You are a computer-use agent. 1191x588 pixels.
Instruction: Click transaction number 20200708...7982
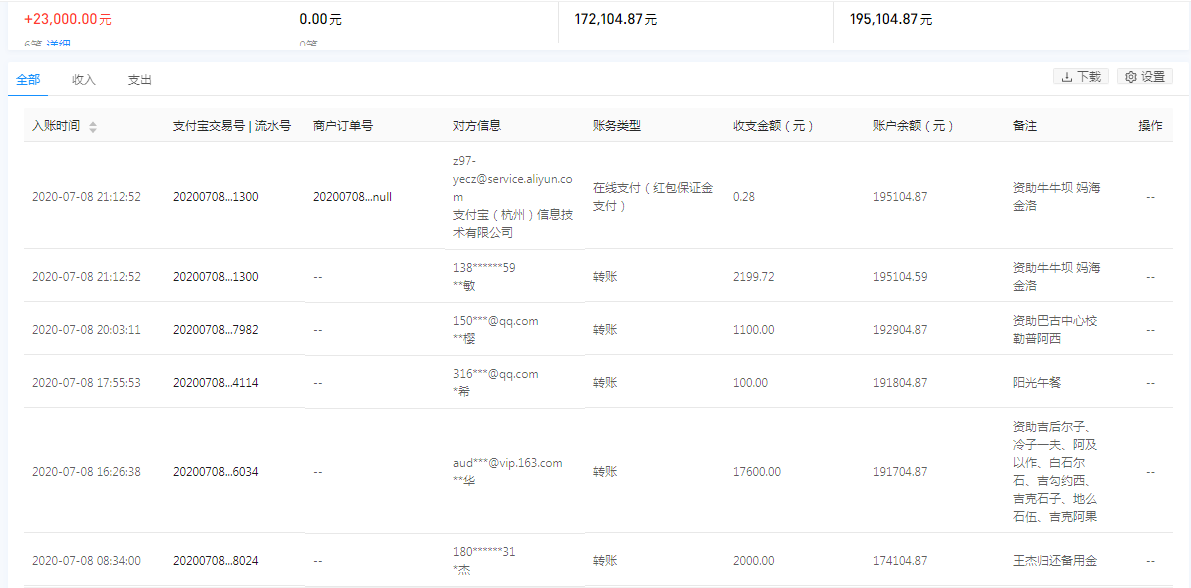pos(215,330)
